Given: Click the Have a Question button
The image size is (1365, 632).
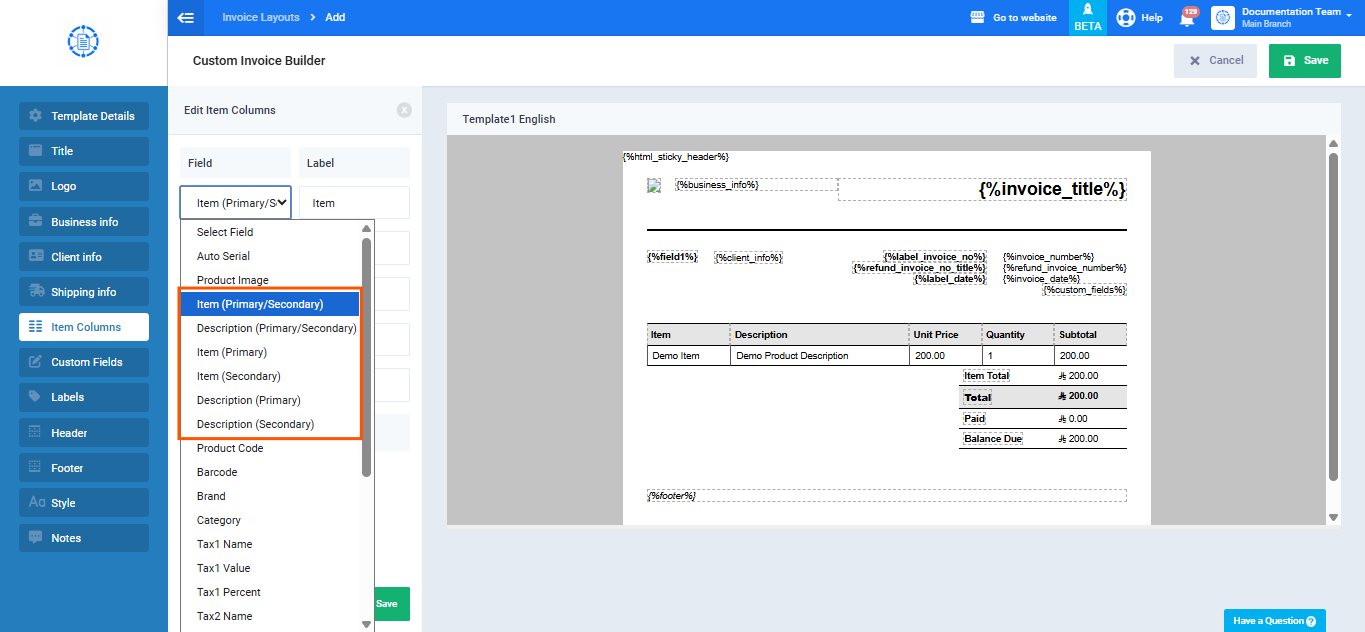Looking at the screenshot, I should point(1275,621).
